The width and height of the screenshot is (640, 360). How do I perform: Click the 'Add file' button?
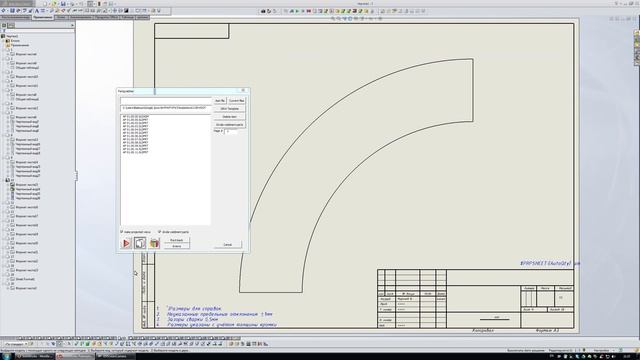[x=220, y=100]
